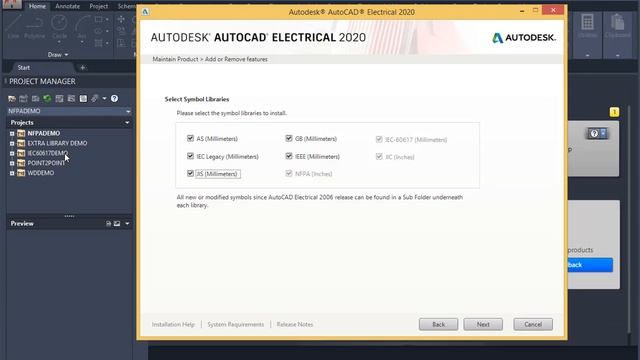Viewport: 640px width, 360px height.
Task: Select the POINT2POINT project name
Action: point(46,163)
